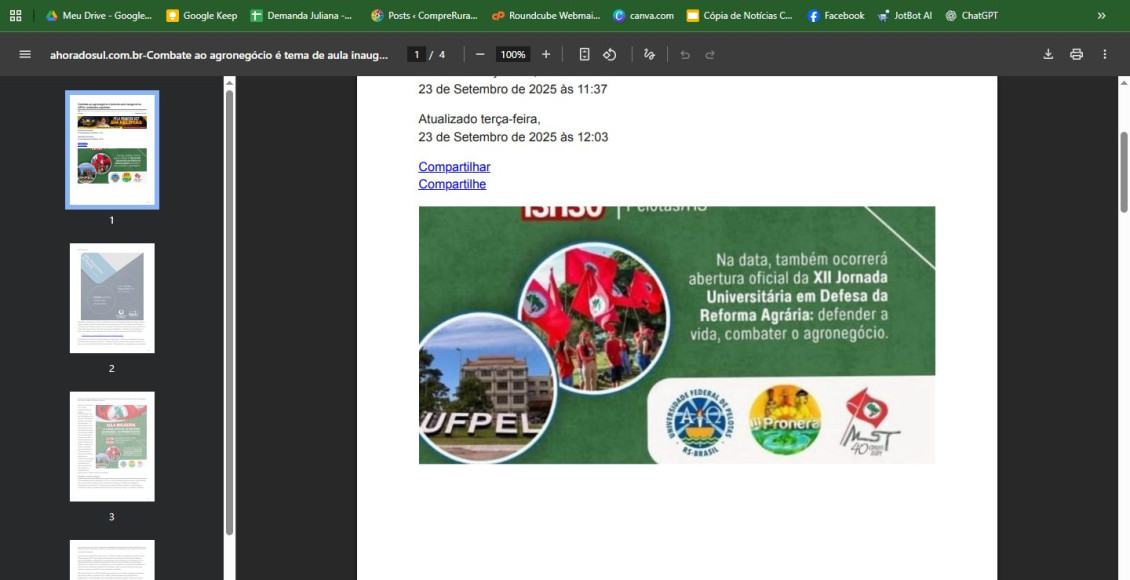Follow the Compartilhe link
Image resolution: width=1130 pixels, height=580 pixels.
[x=452, y=183]
